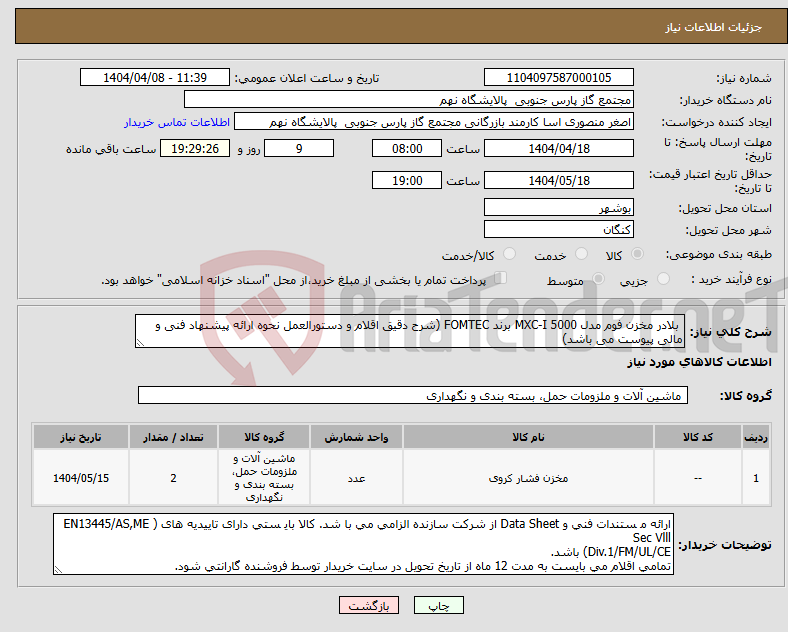Screen dimensions: 788x632
Task: Click the remaining days field showing 9
Action: click(299, 149)
